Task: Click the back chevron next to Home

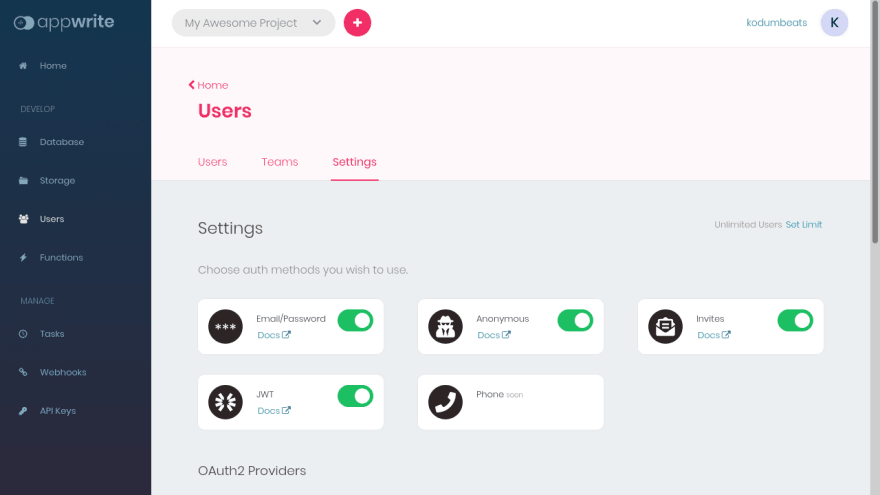Action: [x=191, y=85]
